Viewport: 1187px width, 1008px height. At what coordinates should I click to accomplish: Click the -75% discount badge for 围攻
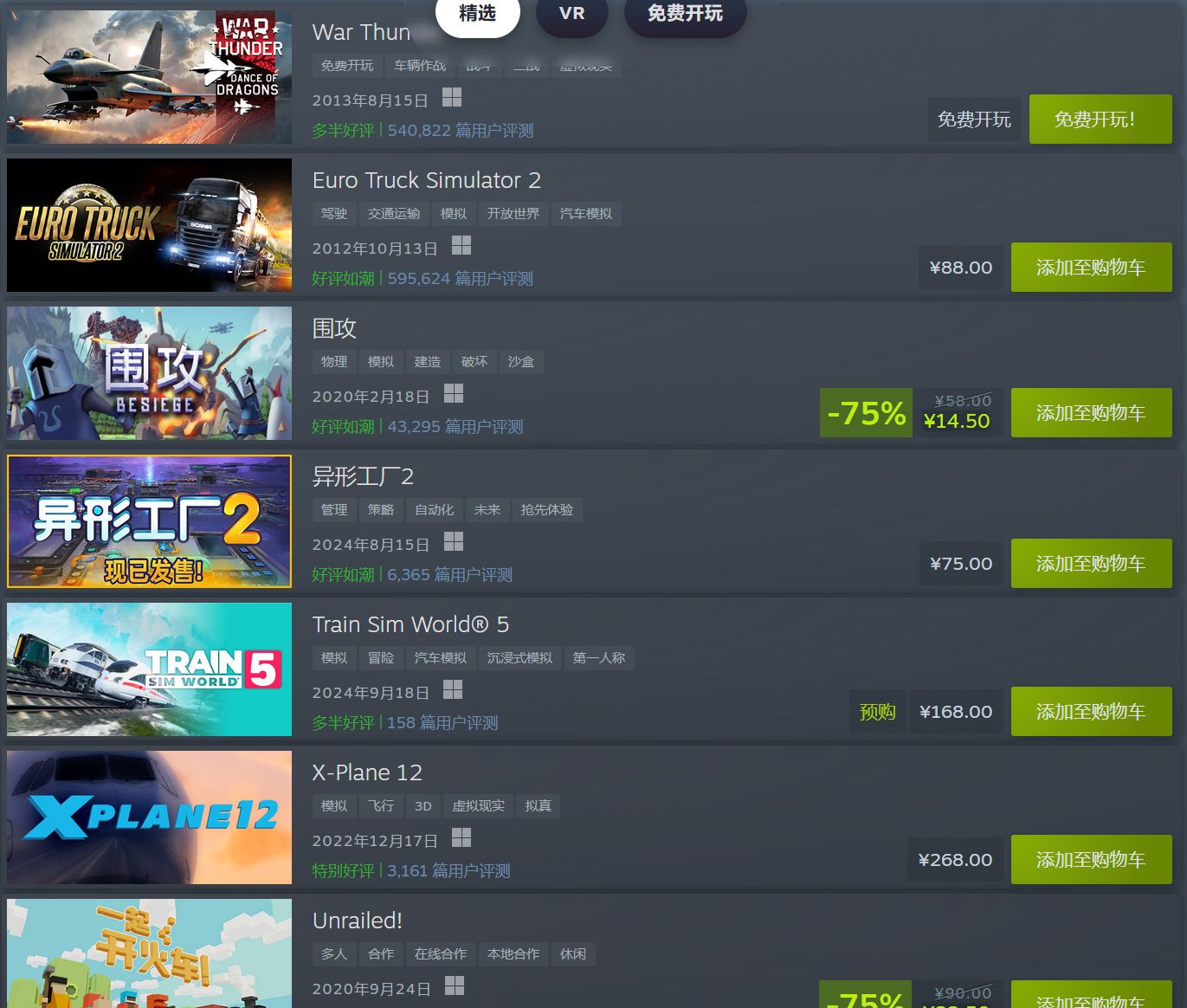click(x=866, y=413)
